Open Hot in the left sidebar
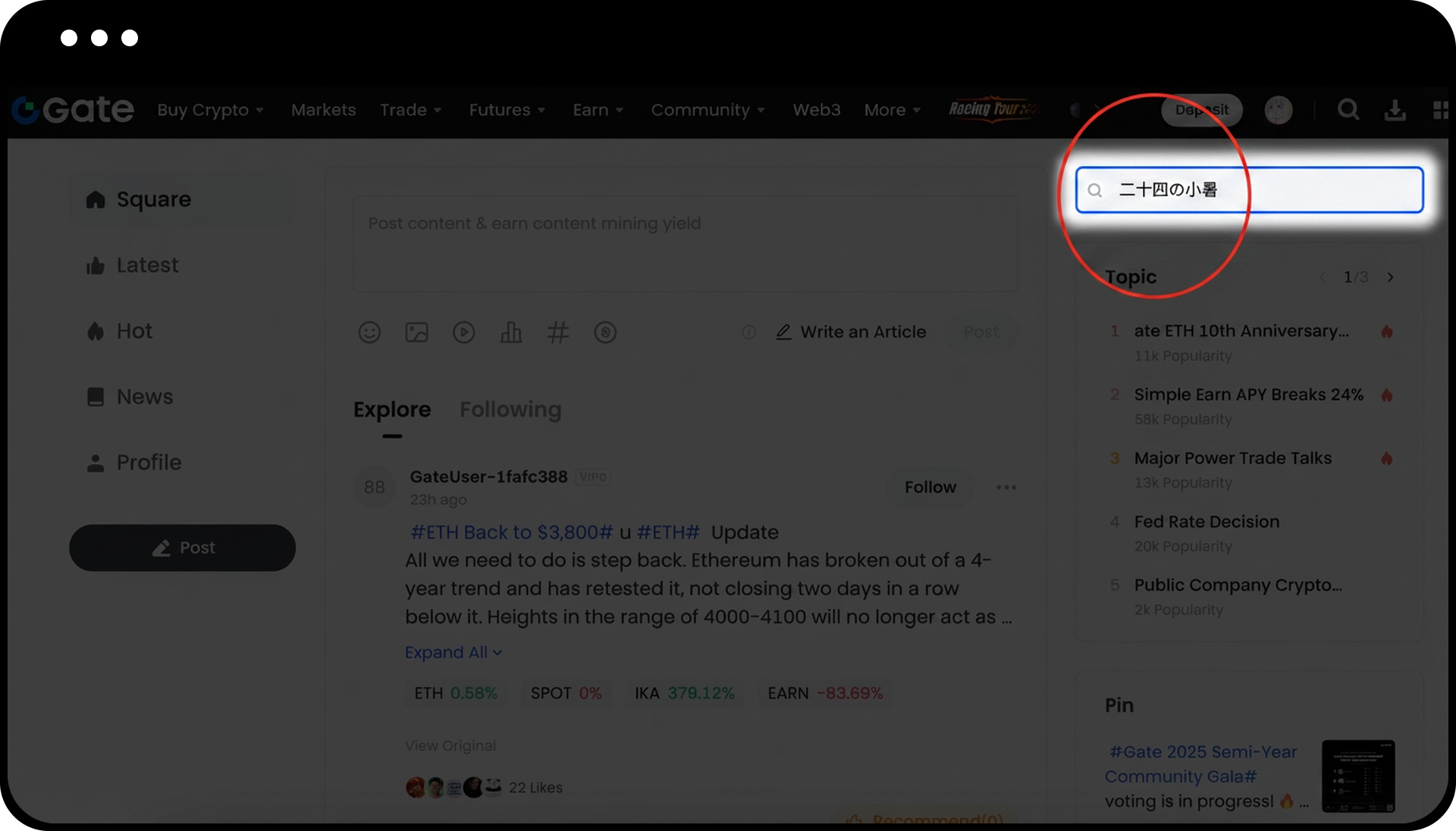Image resolution: width=1456 pixels, height=831 pixels. click(x=134, y=331)
